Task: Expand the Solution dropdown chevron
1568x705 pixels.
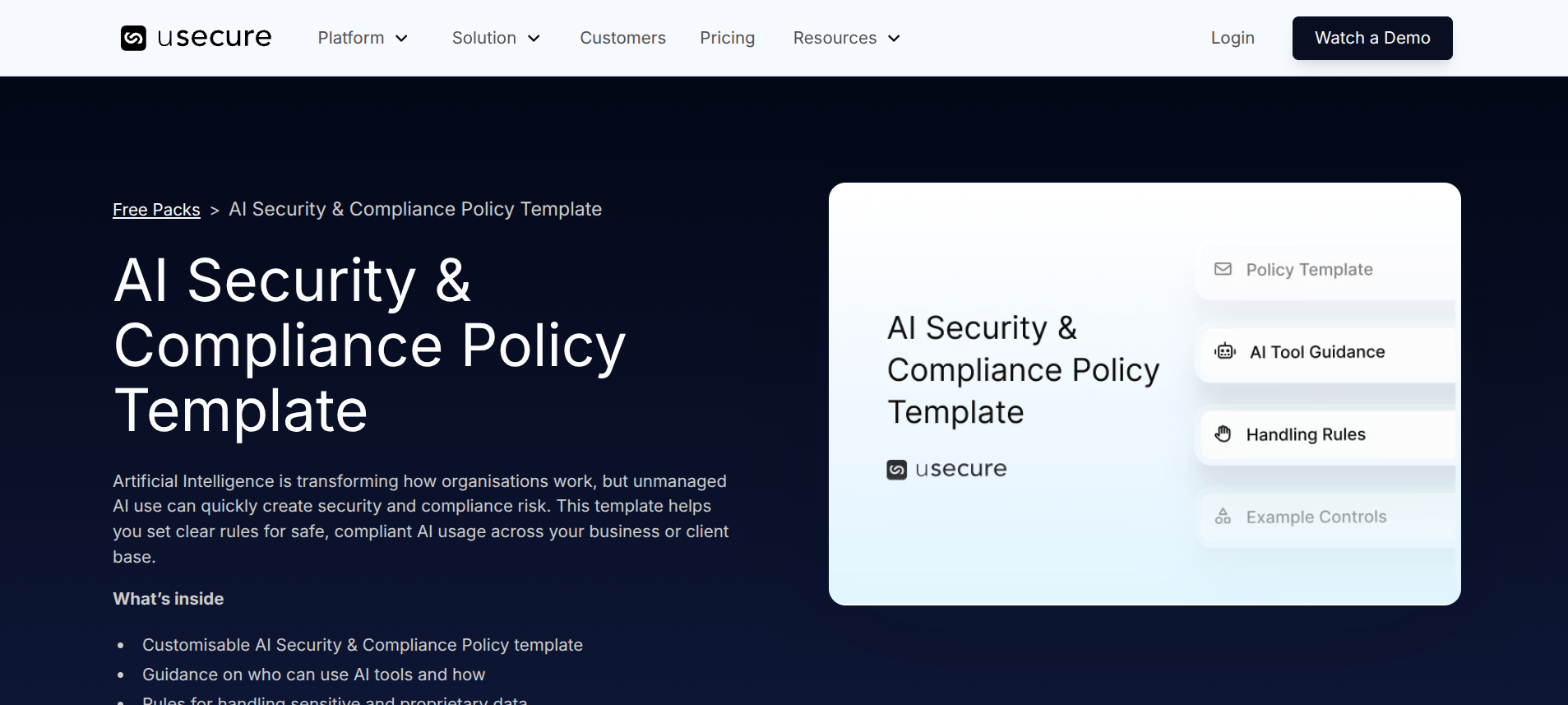Action: (534, 39)
